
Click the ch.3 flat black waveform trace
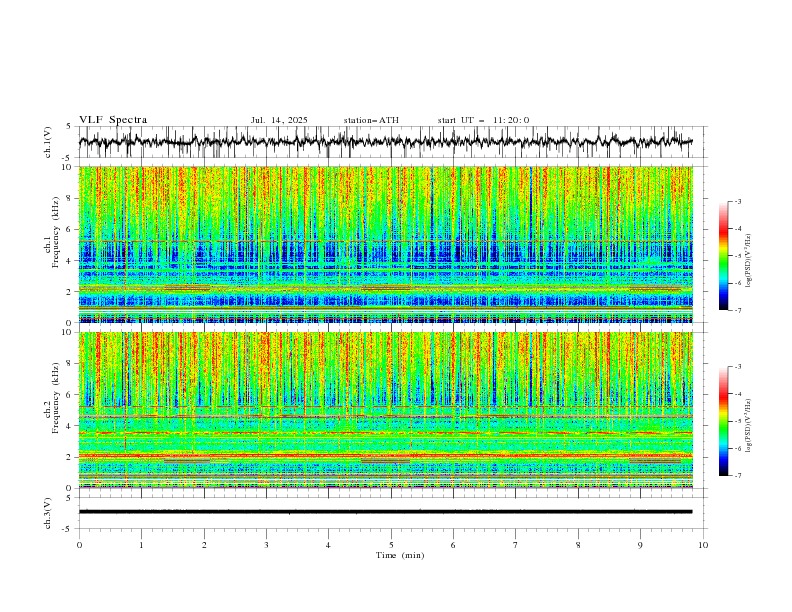[385, 512]
